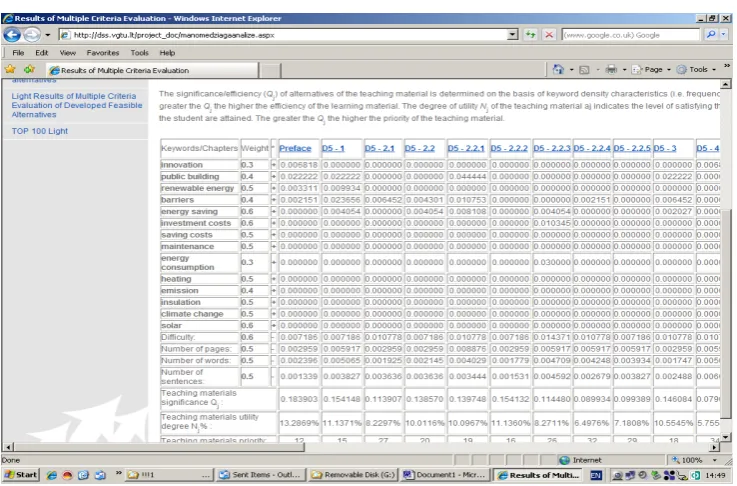Launch Internet Explorer from Quick Launch
Screen dimensions: 737x486
click(52, 475)
